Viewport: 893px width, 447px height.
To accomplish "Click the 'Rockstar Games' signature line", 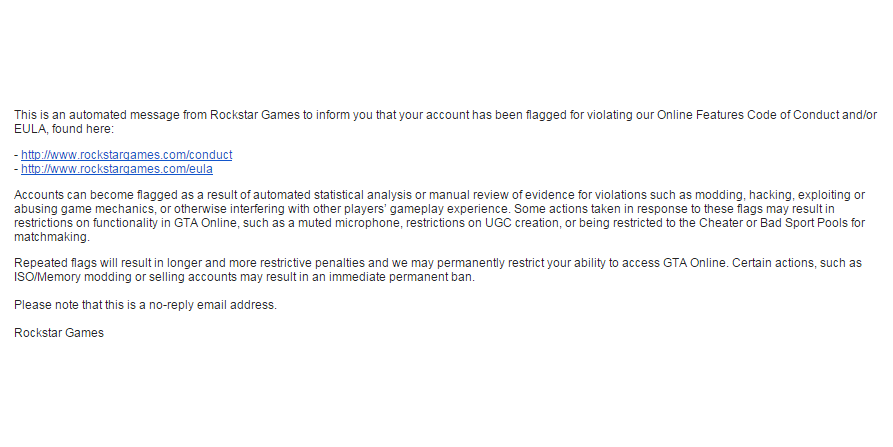I will [59, 333].
